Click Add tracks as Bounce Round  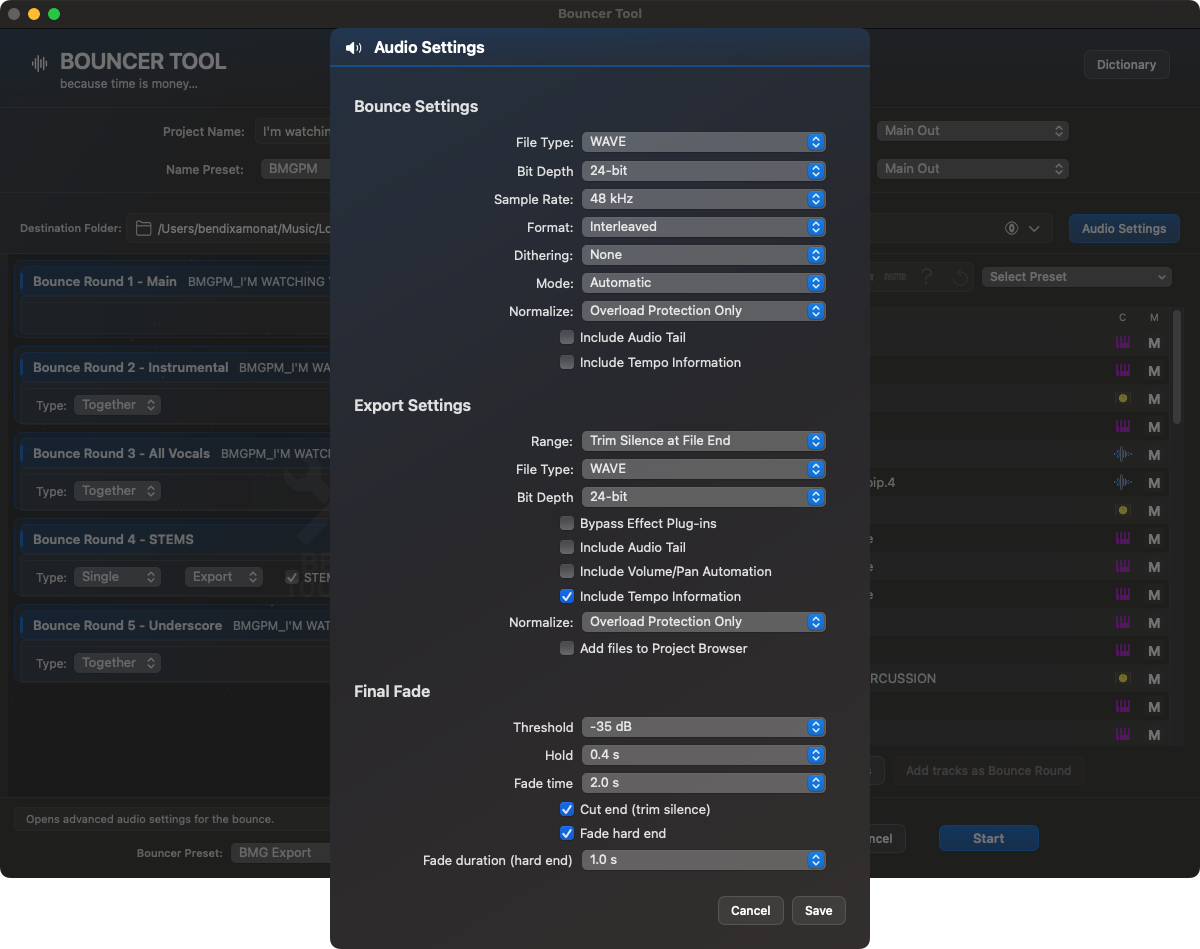click(x=988, y=771)
